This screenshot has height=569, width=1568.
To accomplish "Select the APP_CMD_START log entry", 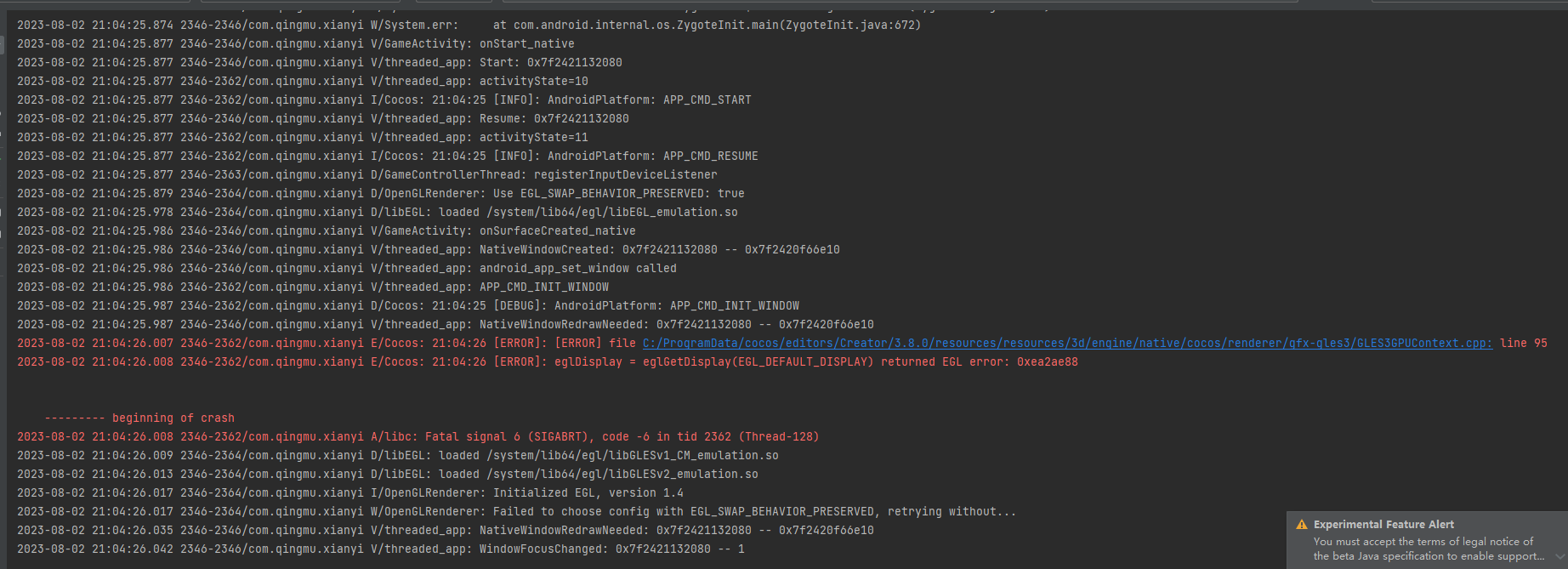I will (383, 100).
